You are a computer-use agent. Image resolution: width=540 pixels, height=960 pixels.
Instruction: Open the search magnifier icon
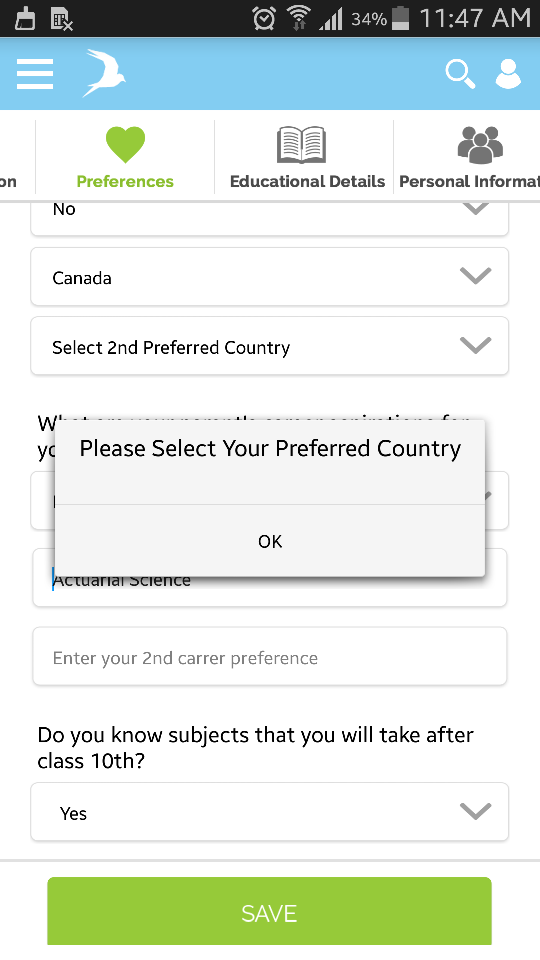[460, 74]
